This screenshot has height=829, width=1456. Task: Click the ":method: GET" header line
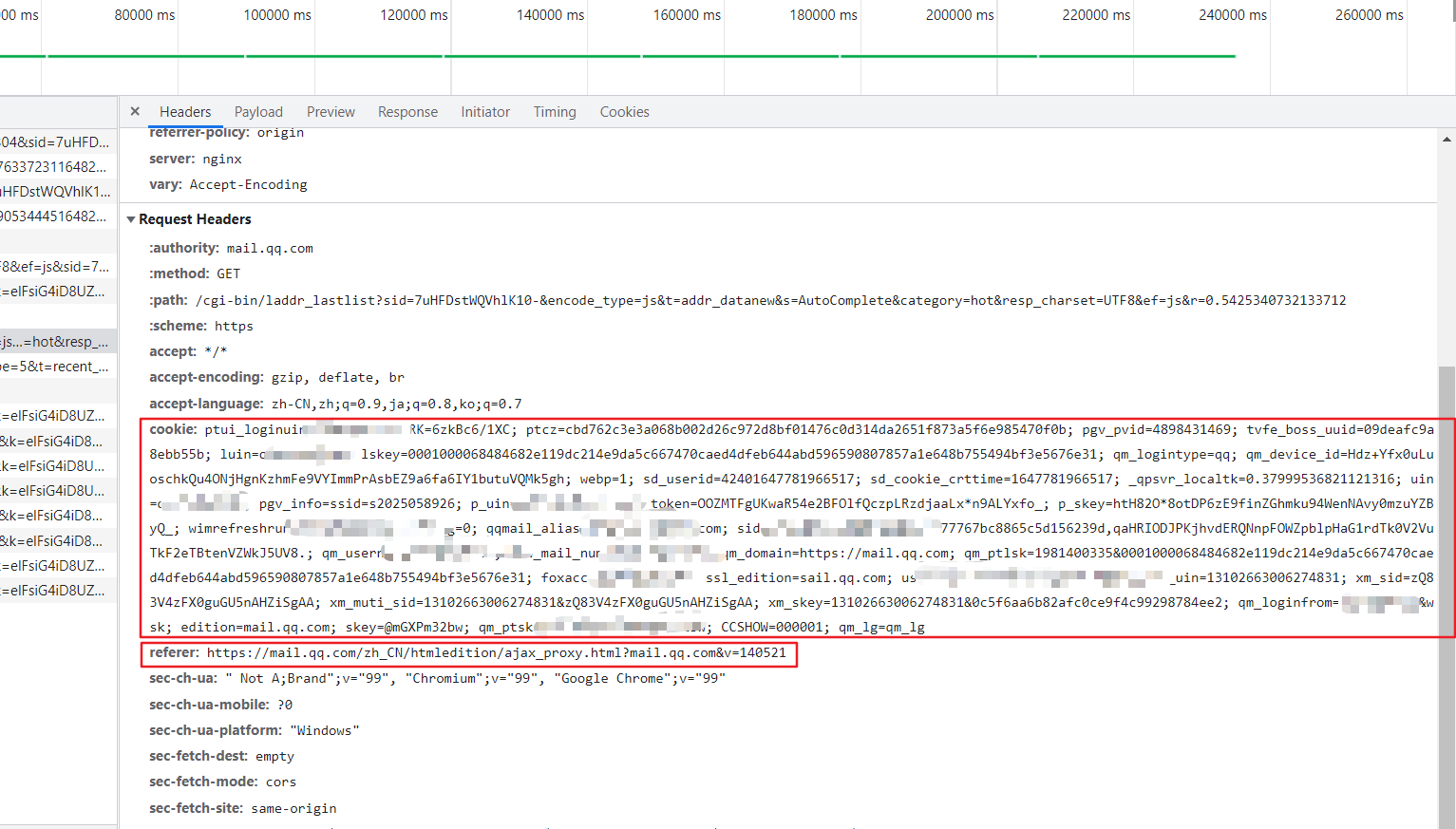coord(195,273)
